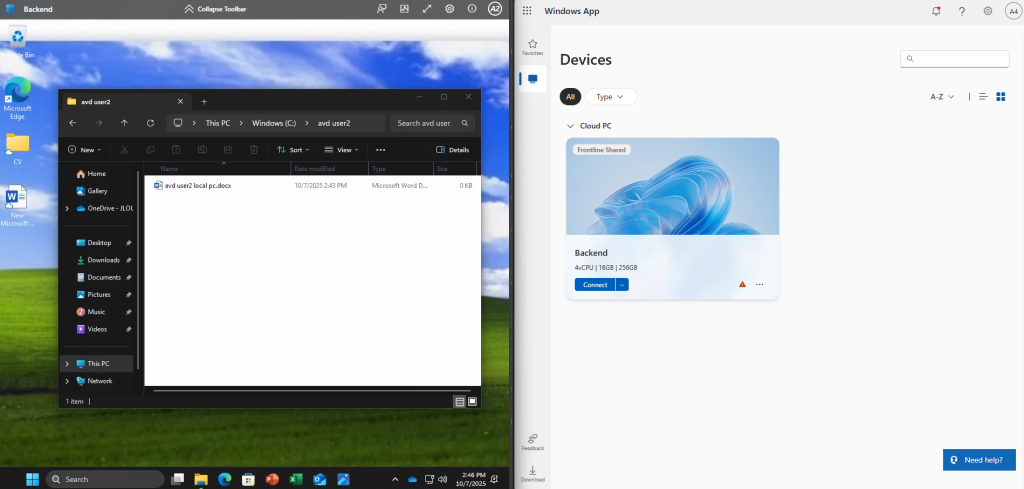Toggle the Details pane in File Explorer

click(x=453, y=150)
